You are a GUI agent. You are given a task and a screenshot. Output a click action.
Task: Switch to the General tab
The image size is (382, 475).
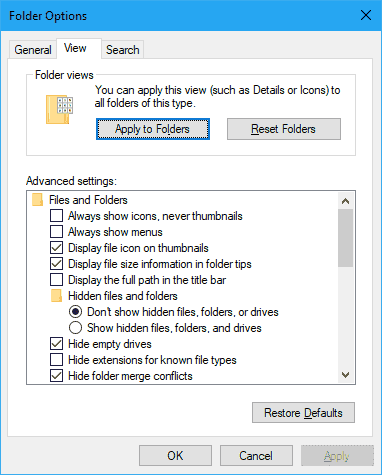33,50
